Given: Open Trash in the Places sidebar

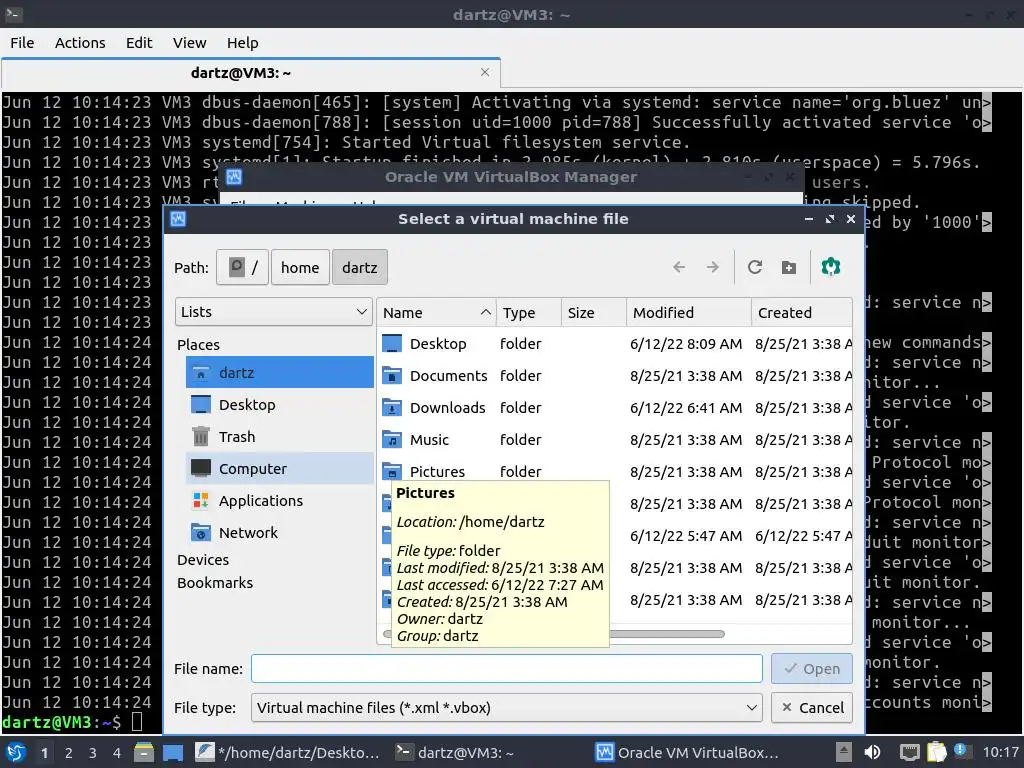Looking at the screenshot, I should point(280,436).
